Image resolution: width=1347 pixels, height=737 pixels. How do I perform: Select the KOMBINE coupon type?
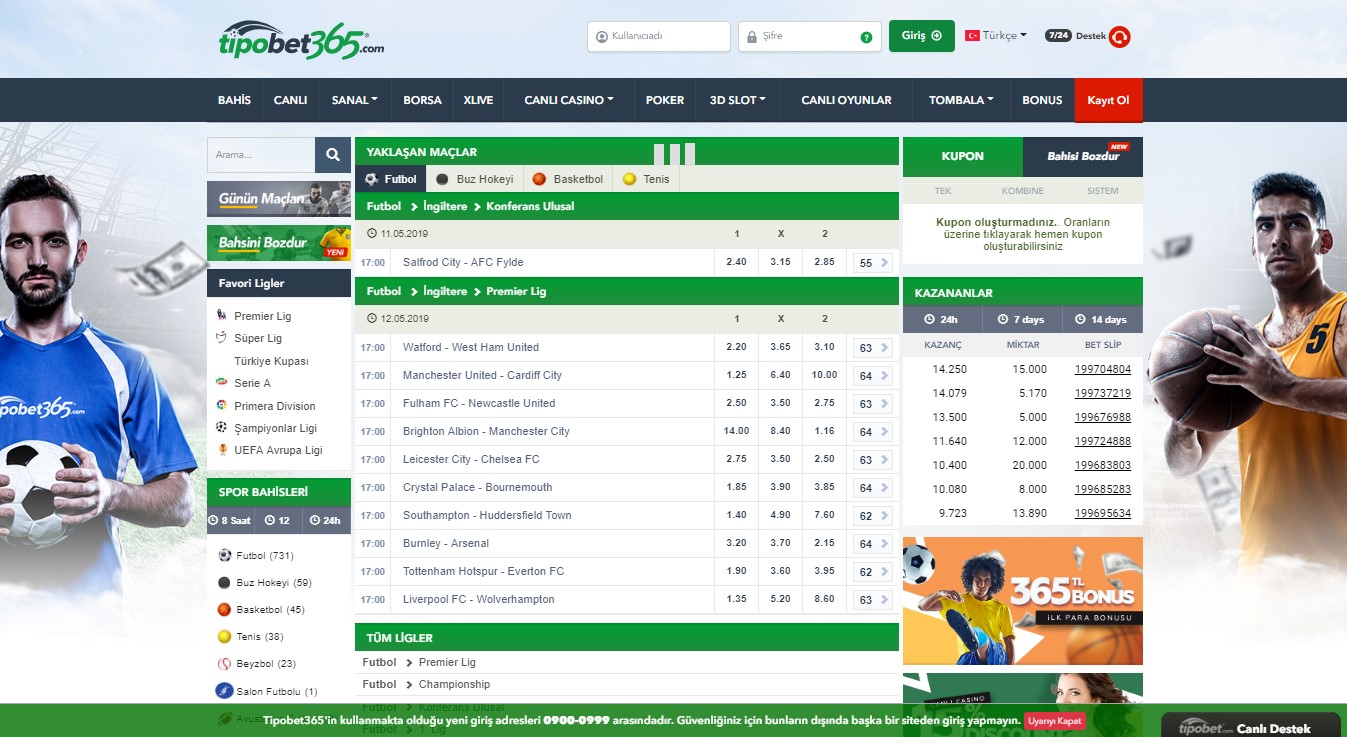[x=1023, y=191]
